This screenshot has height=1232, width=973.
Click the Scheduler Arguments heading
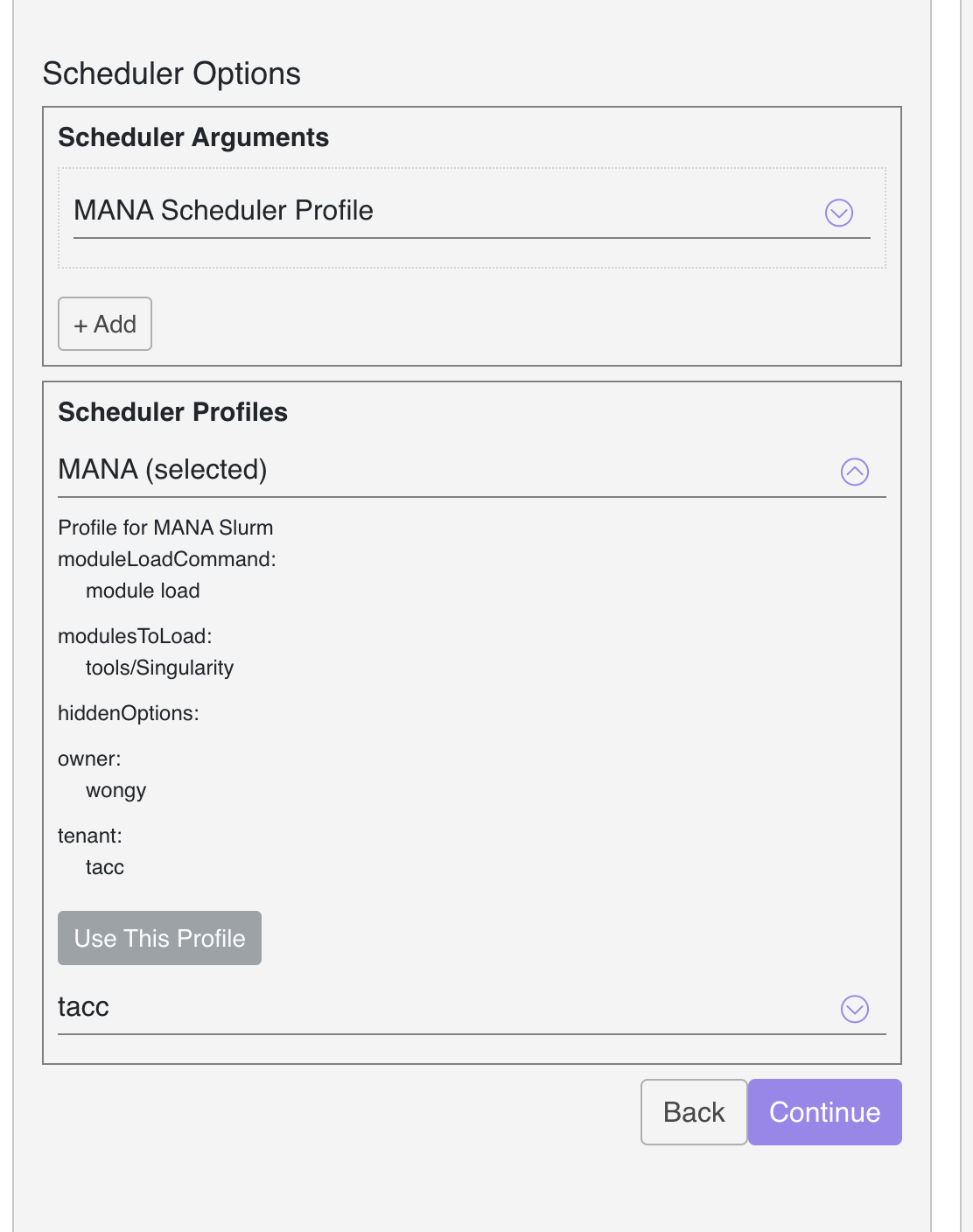pyautogui.click(x=192, y=137)
